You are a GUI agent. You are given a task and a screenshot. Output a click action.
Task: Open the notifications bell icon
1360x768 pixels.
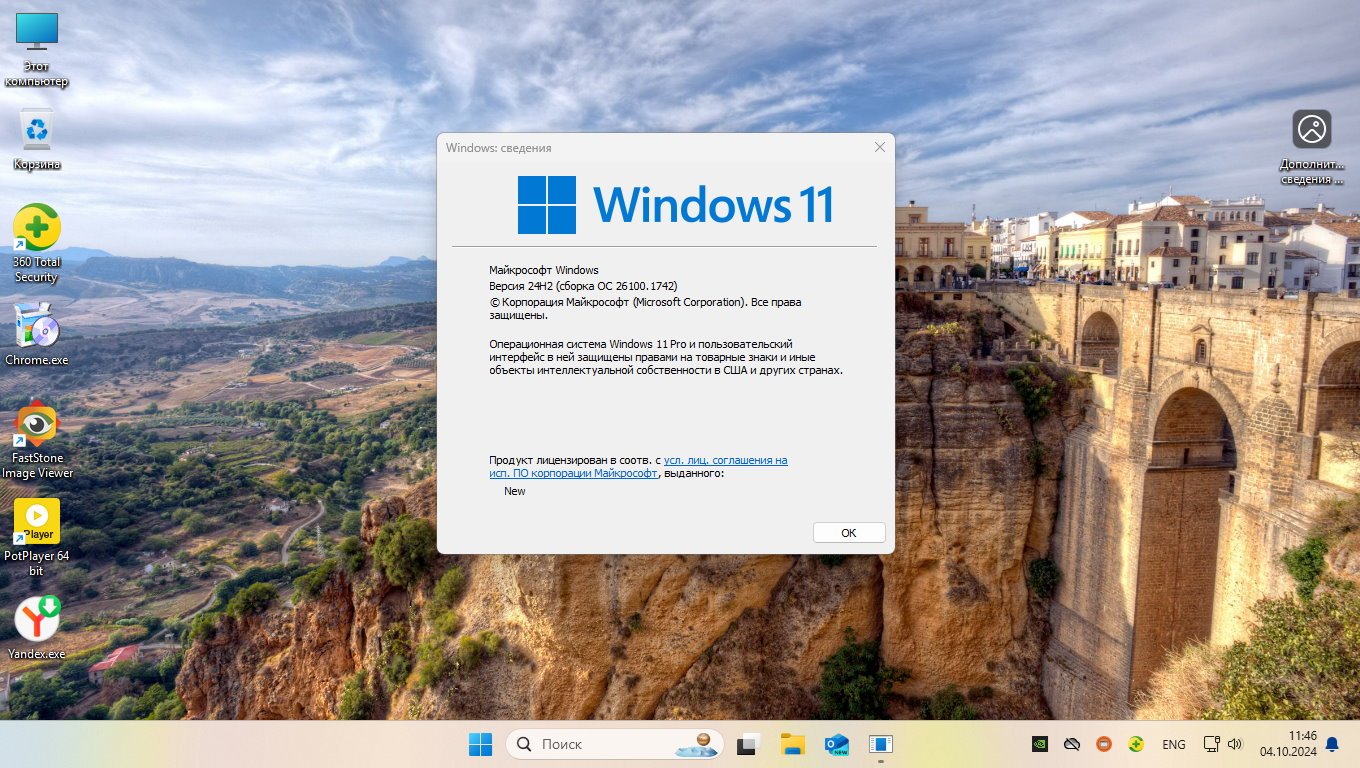point(1332,744)
